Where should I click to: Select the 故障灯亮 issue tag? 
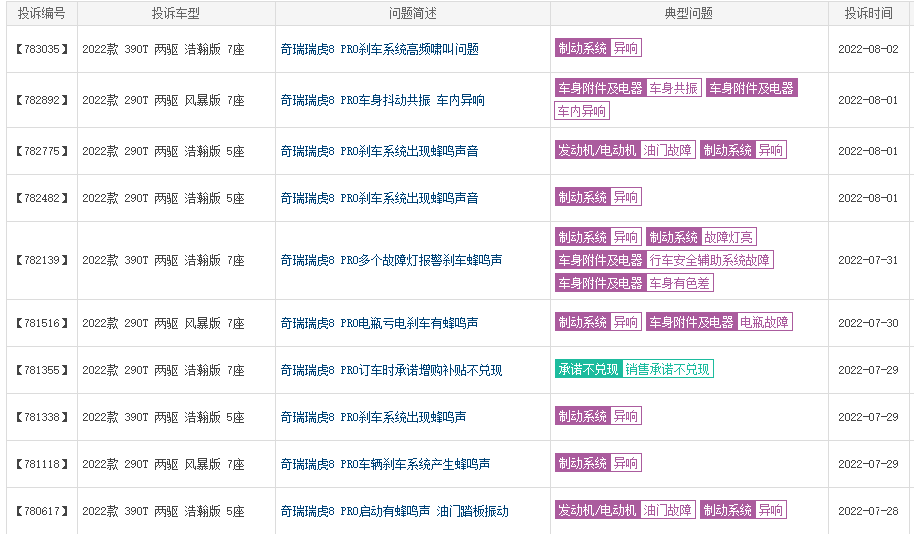point(729,237)
